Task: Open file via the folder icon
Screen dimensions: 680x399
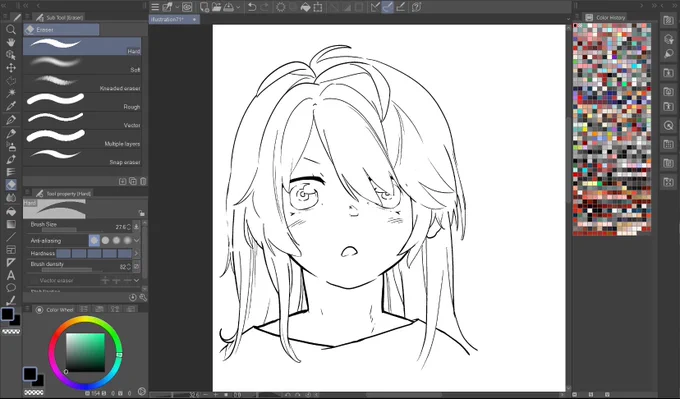Action: [x=216, y=7]
